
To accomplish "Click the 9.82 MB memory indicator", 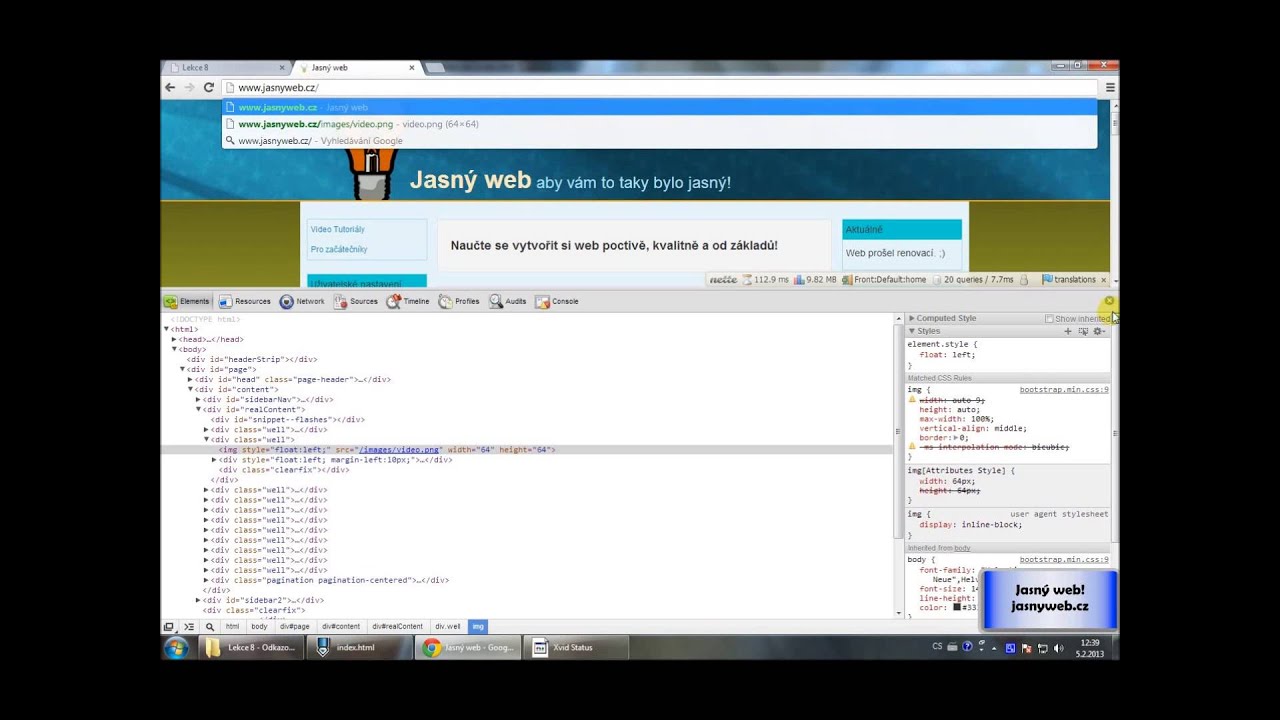I will click(815, 280).
